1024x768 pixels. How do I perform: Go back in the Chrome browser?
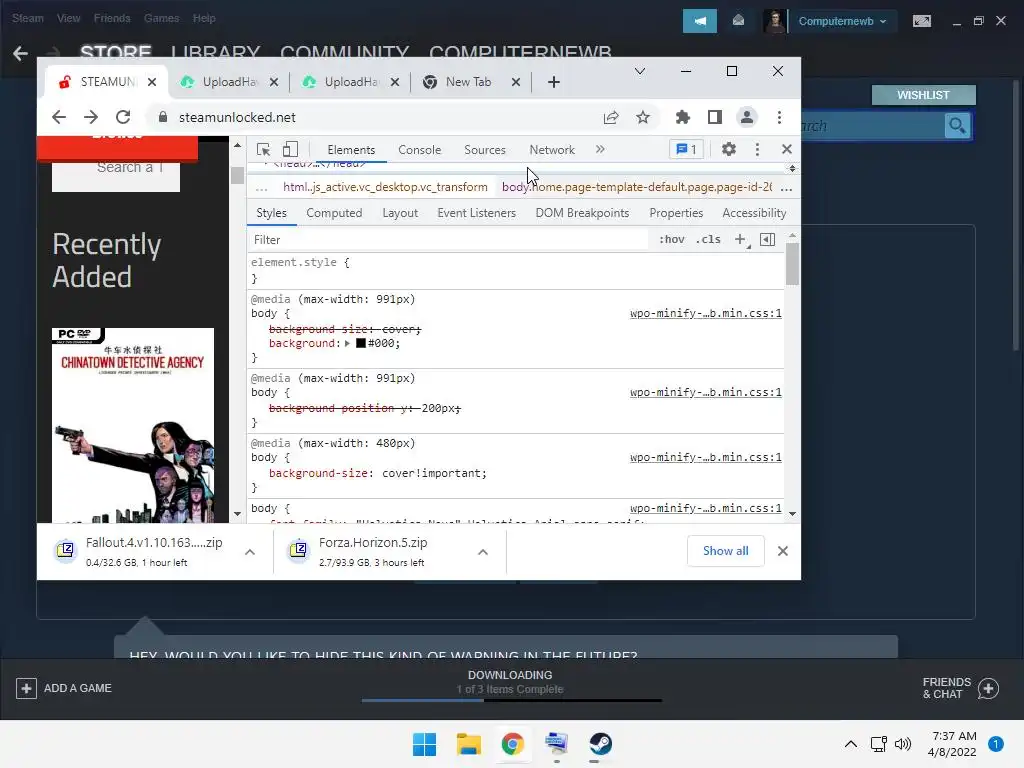coord(59,117)
